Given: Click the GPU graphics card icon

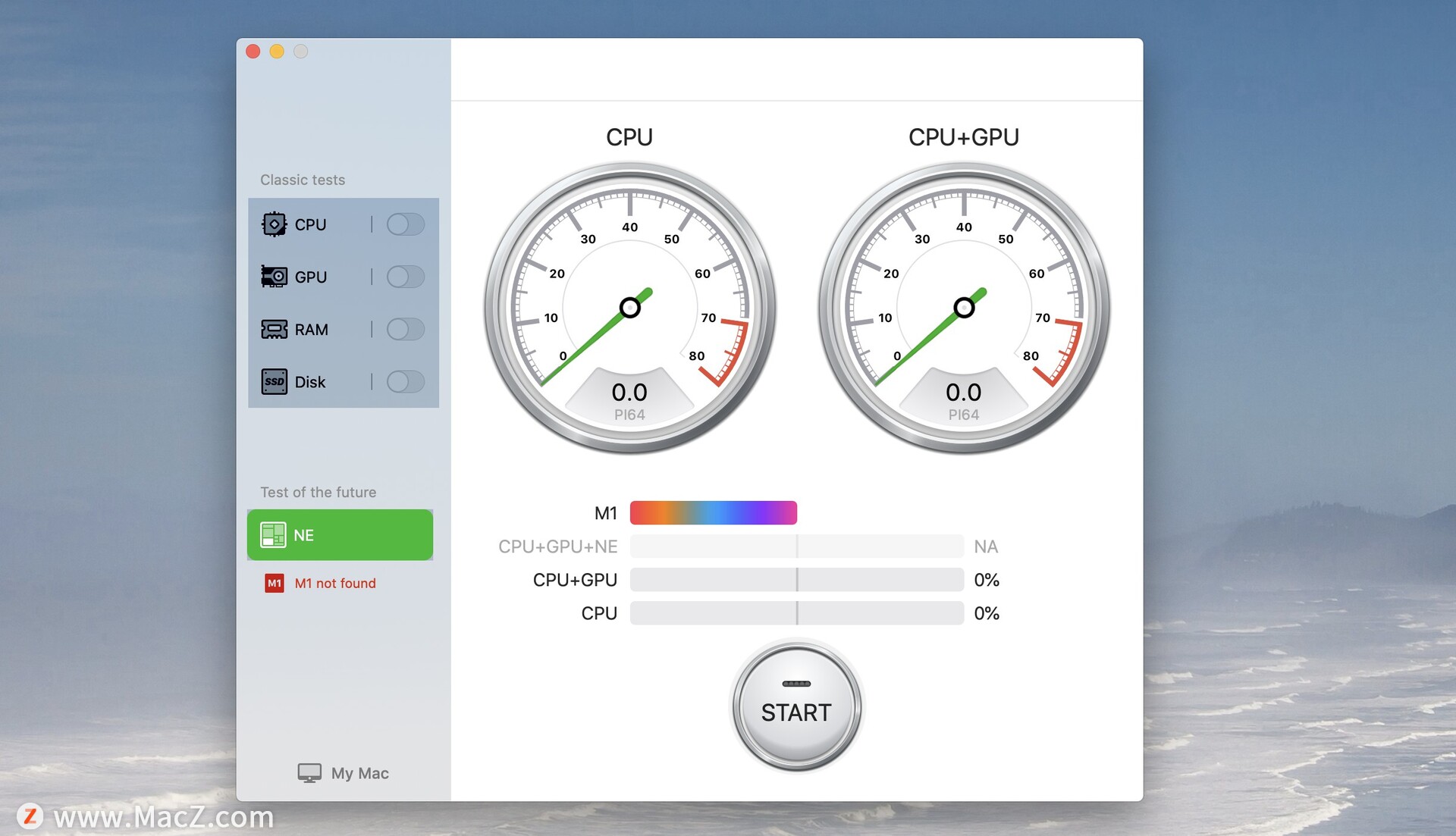Looking at the screenshot, I should 274,277.
